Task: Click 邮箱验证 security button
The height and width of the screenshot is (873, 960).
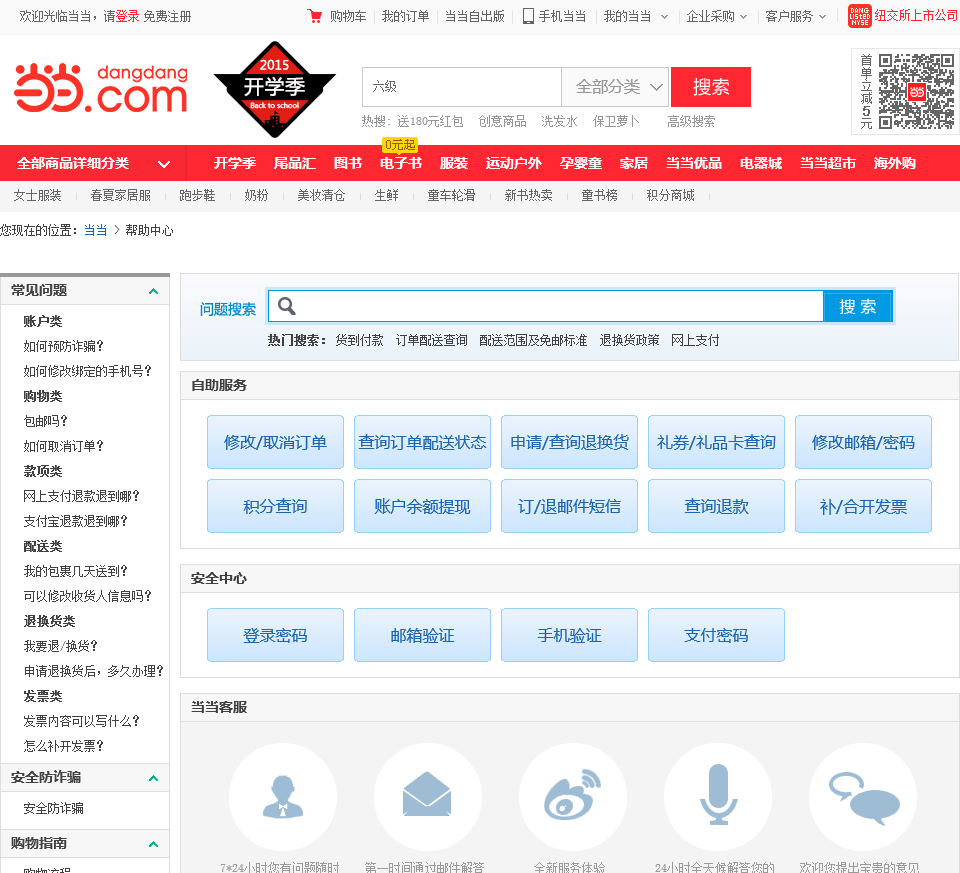Action: tap(422, 635)
